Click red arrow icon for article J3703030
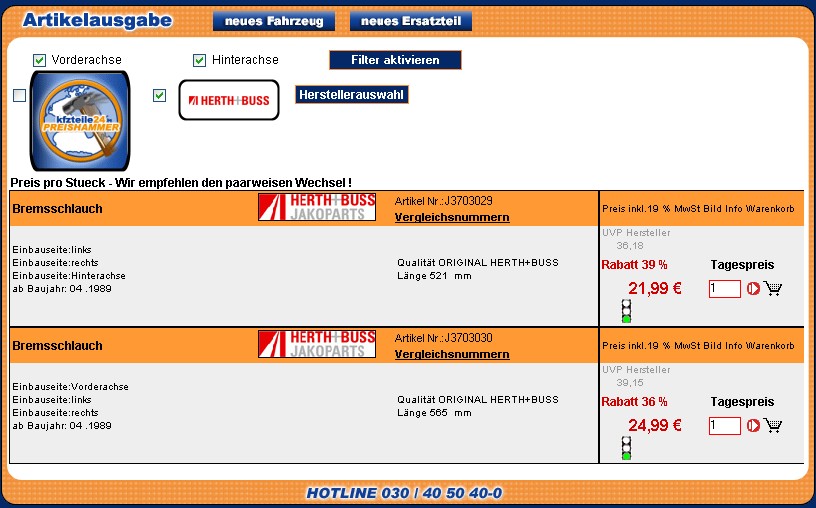 (x=753, y=426)
